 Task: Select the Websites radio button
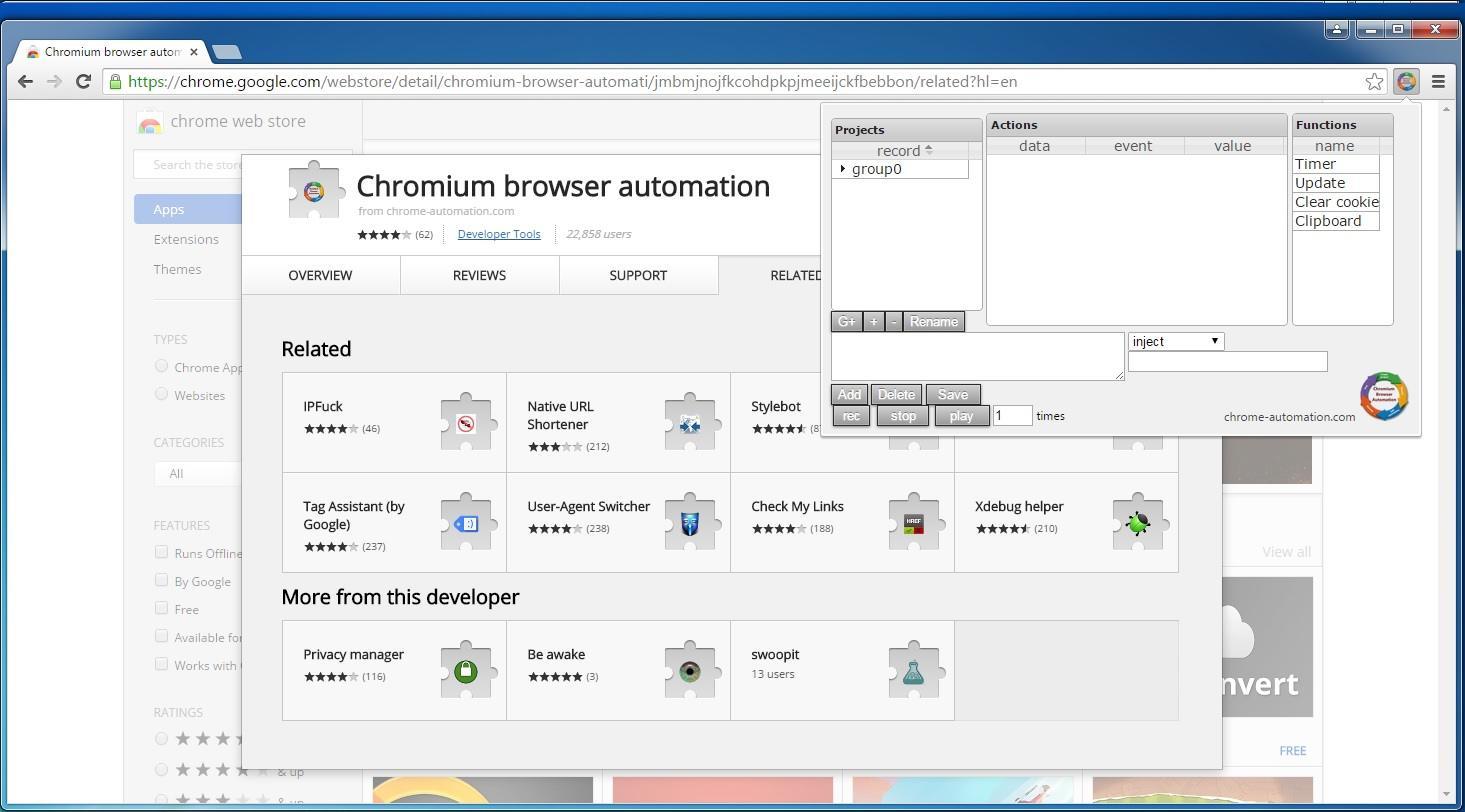click(x=161, y=394)
